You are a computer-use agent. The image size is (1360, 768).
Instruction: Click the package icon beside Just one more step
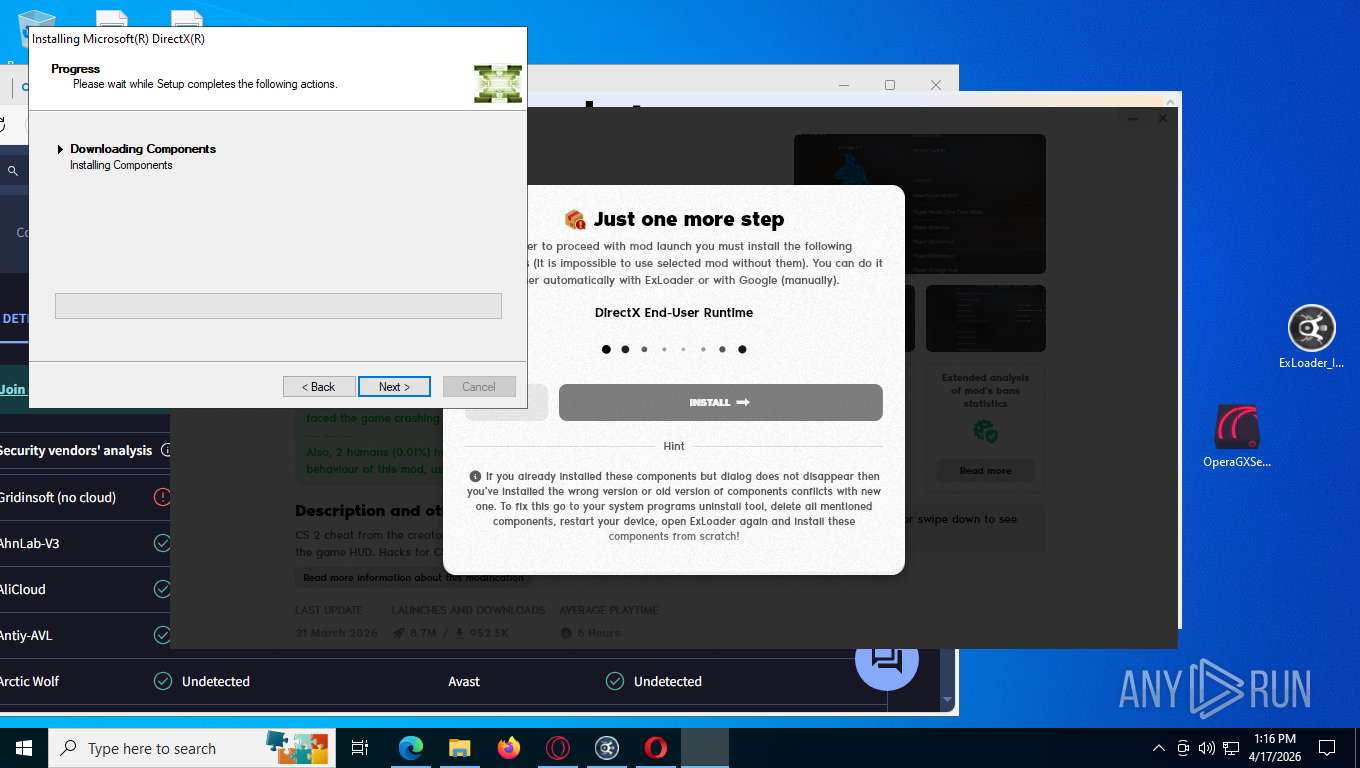pos(574,219)
